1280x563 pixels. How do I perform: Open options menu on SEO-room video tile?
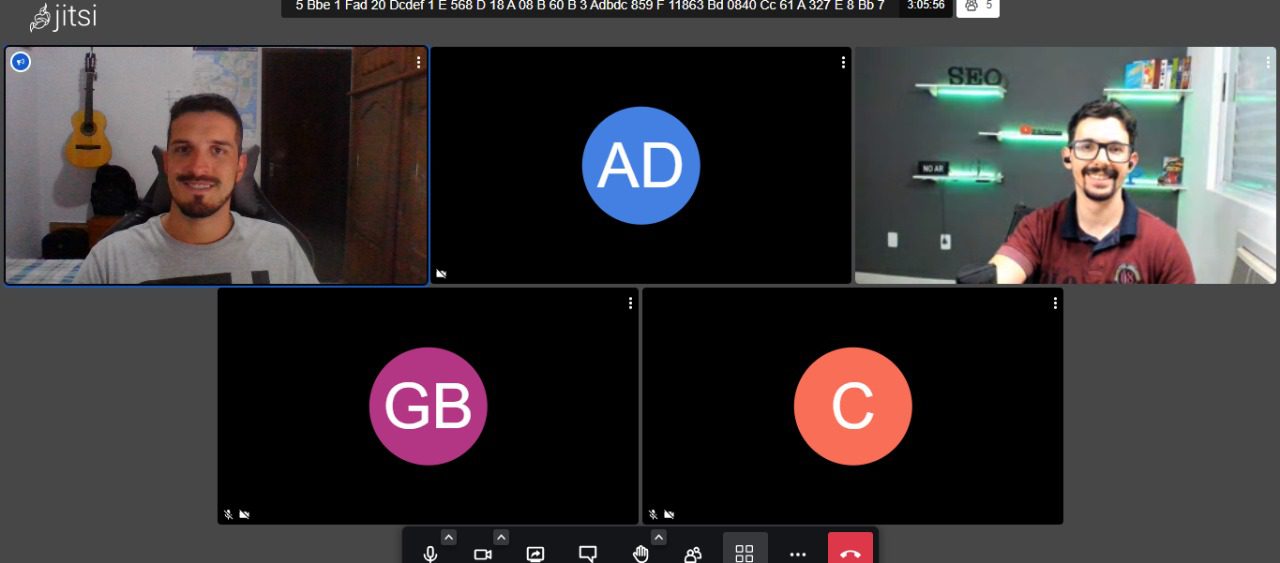pos(1267,62)
